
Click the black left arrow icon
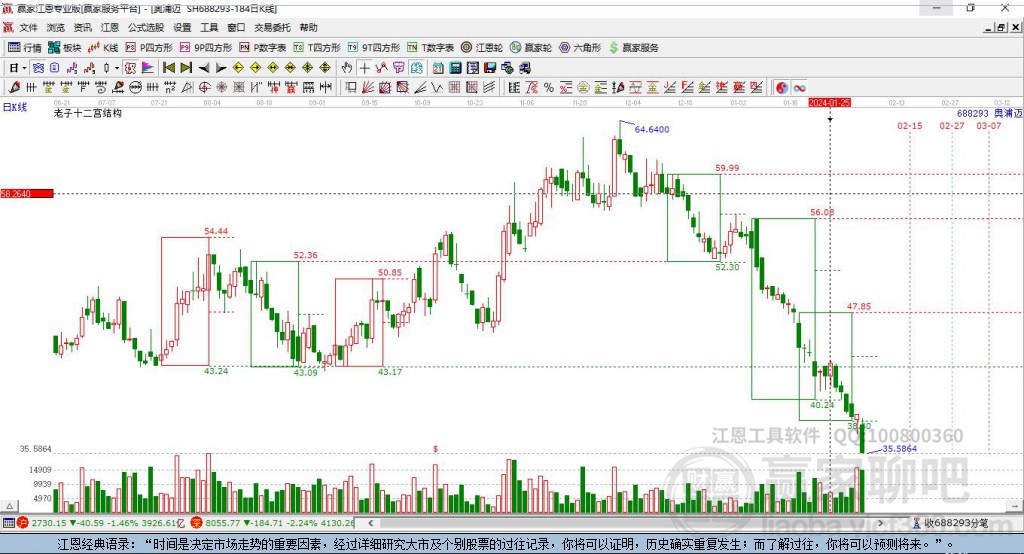204,68
